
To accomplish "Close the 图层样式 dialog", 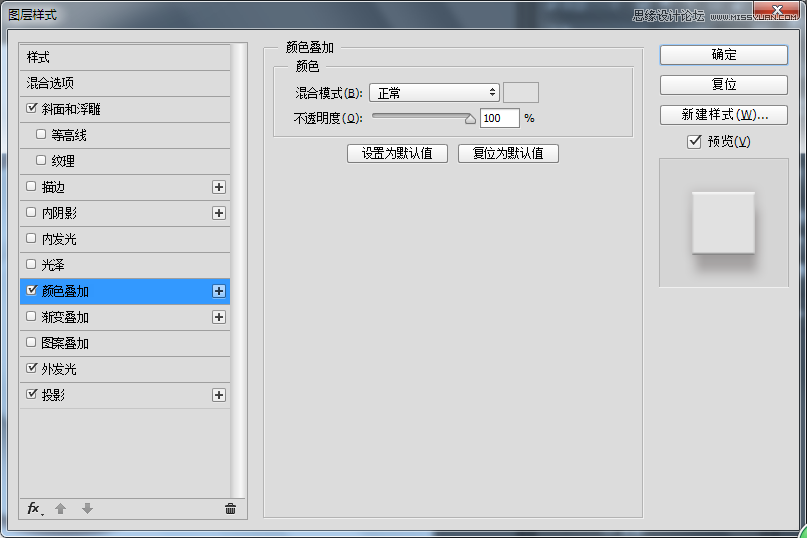I will [x=776, y=9].
